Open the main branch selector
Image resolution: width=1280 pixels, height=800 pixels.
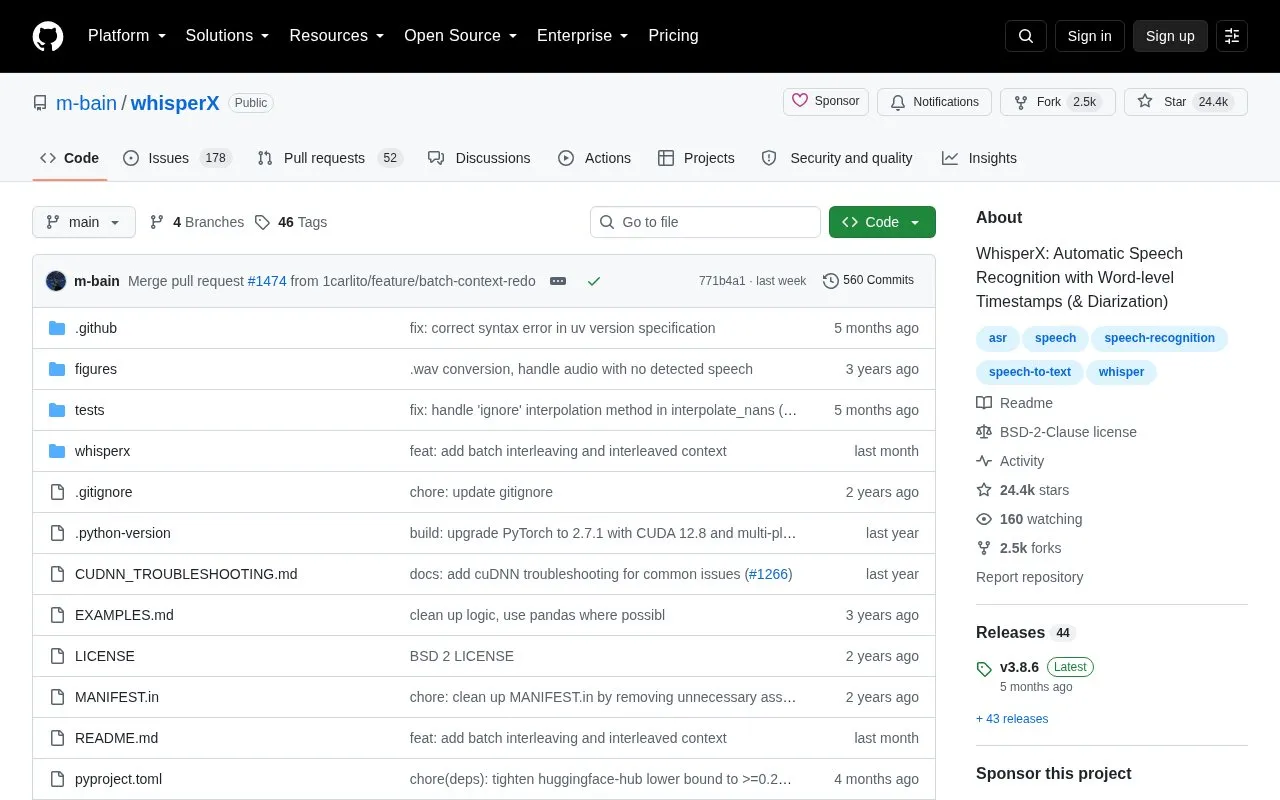coord(84,222)
